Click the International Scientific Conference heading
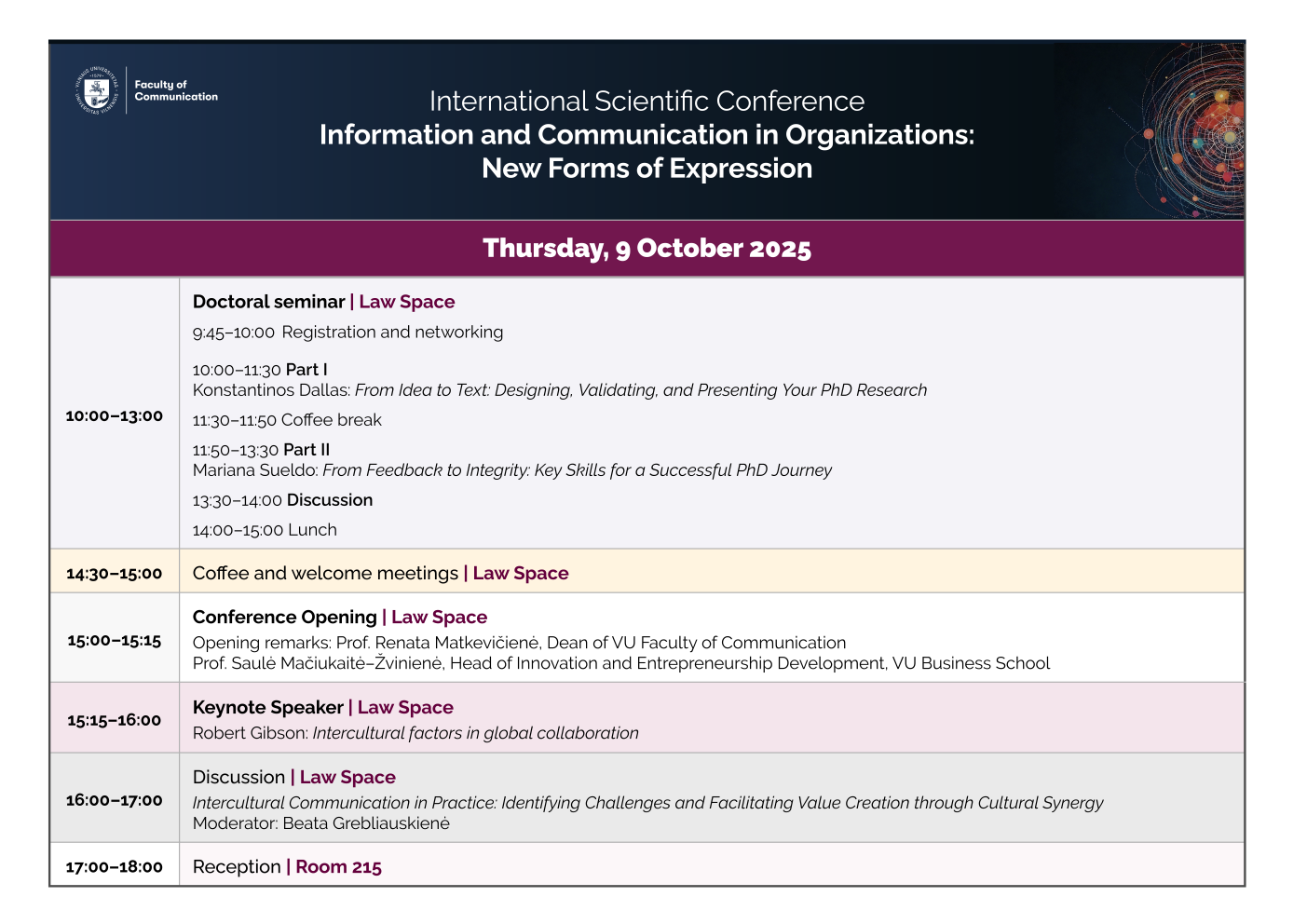Screen dimensions: 1307x924 pyautogui.click(x=647, y=101)
